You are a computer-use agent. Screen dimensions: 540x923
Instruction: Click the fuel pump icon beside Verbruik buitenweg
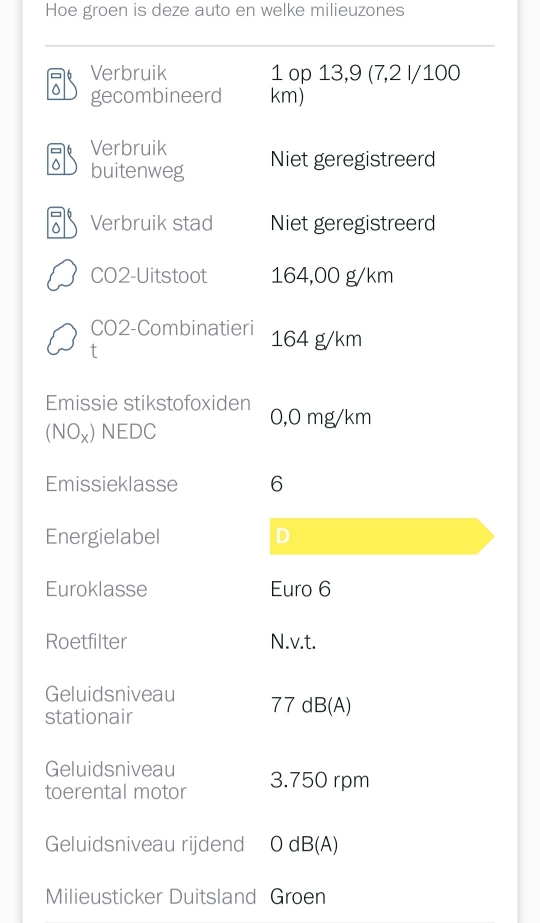point(62,159)
